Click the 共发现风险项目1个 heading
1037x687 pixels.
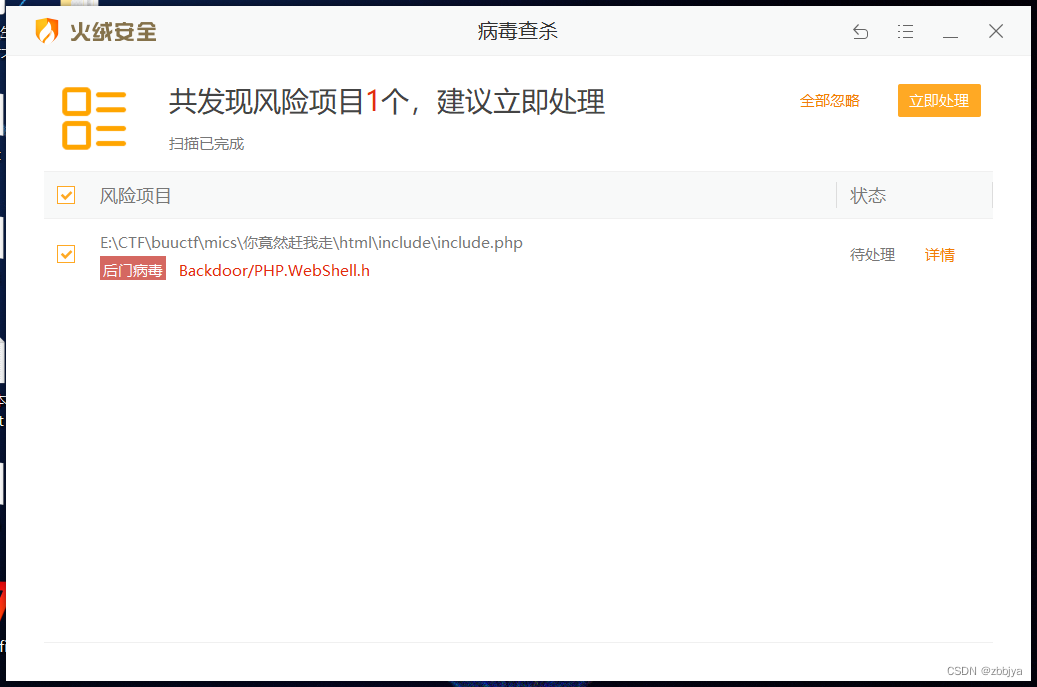(387, 102)
